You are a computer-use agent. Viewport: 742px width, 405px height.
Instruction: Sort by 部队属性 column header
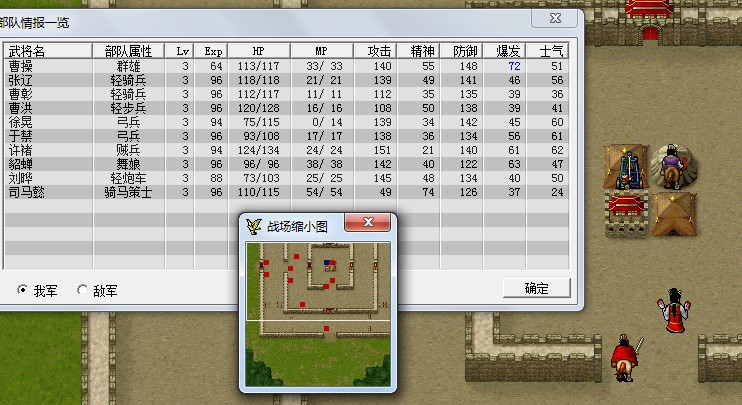pyautogui.click(x=129, y=51)
